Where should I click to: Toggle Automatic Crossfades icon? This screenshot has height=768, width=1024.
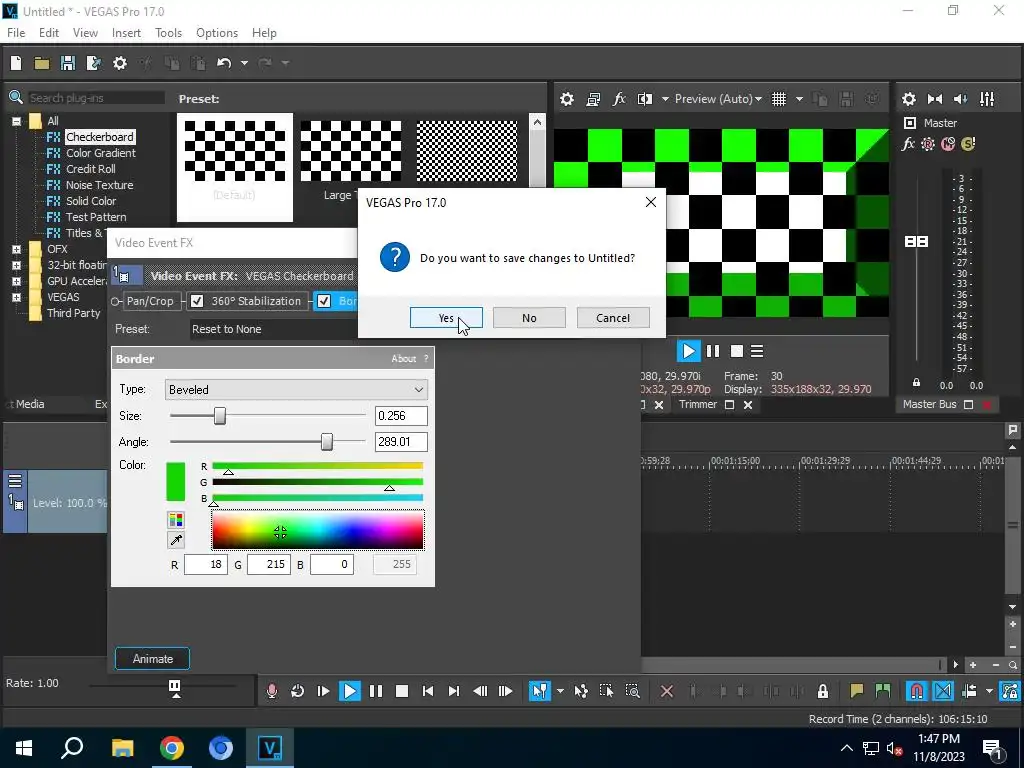click(x=943, y=691)
